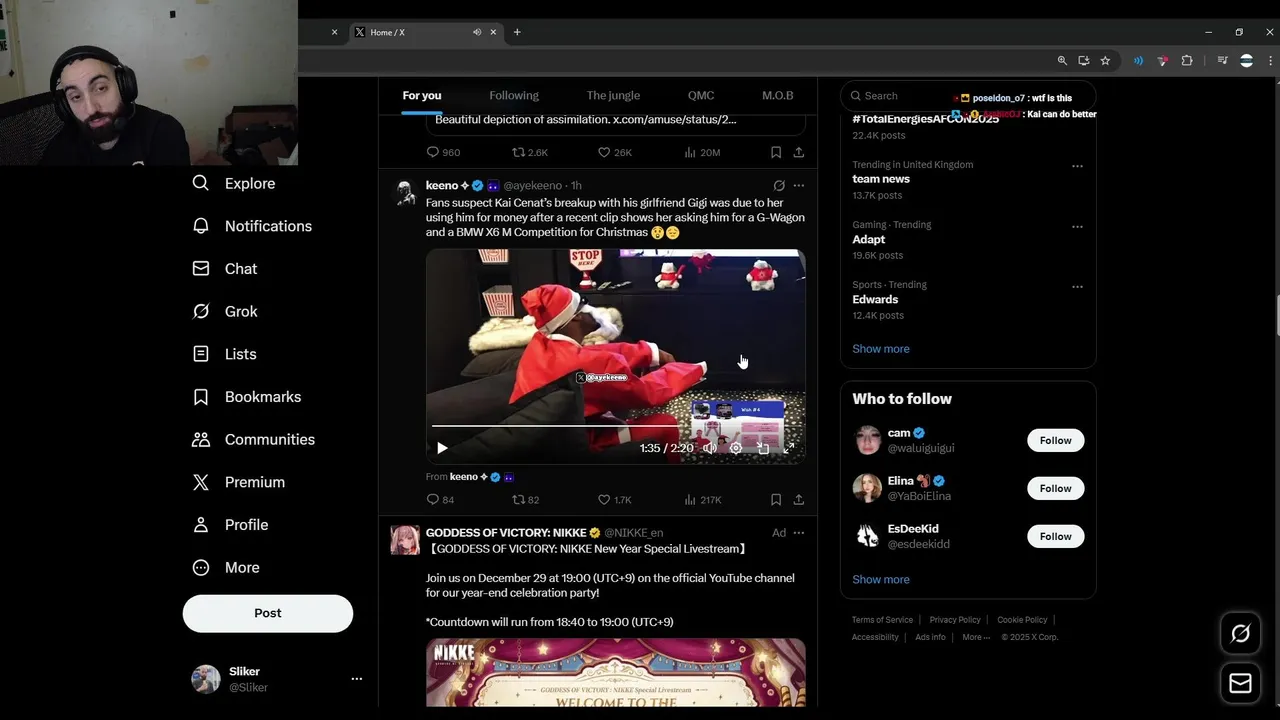Open Explore from the sidebar
Viewport: 1280px width, 720px height.
pos(234,183)
